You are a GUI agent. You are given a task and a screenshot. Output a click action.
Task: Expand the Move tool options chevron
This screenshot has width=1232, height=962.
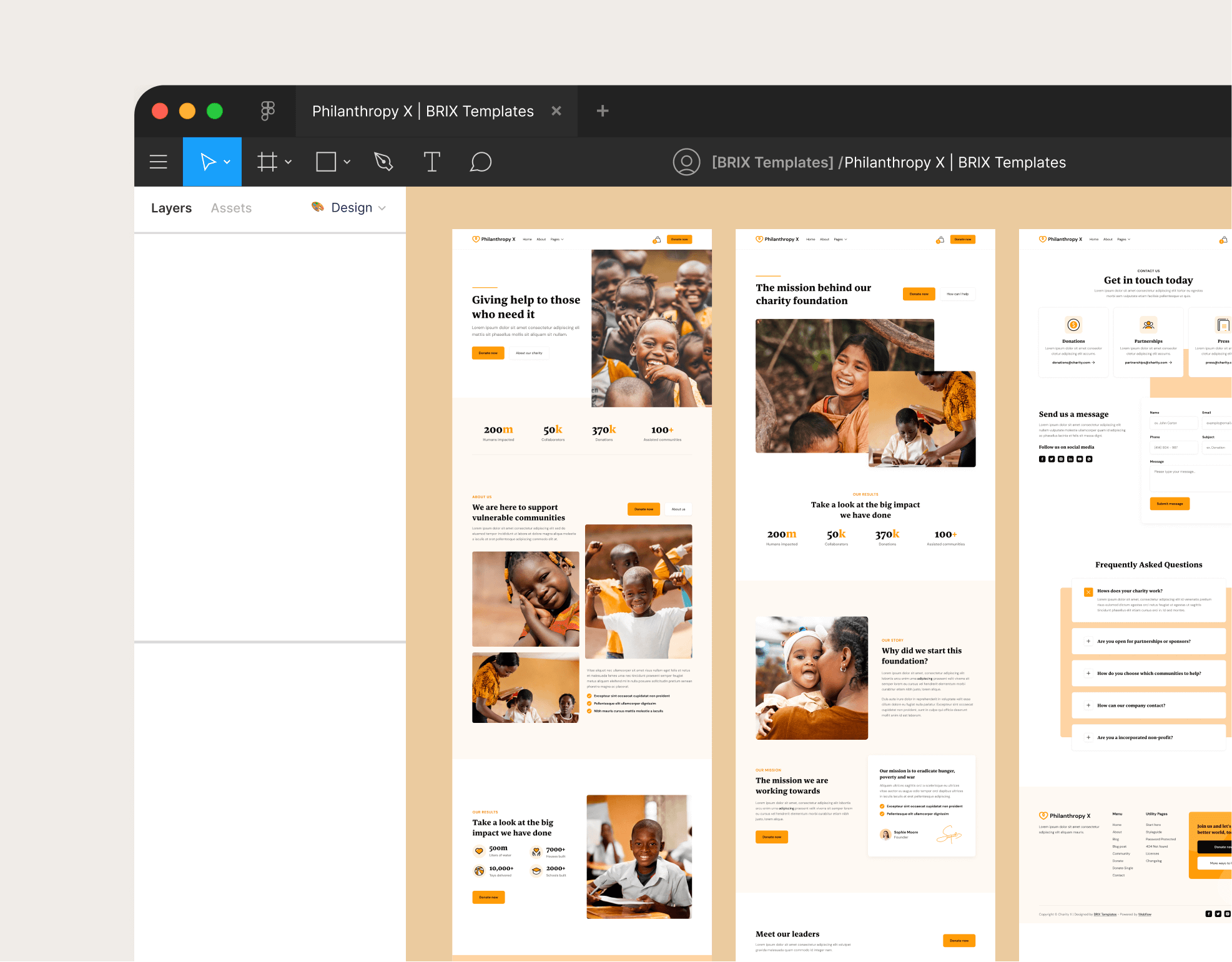pyautogui.click(x=226, y=162)
